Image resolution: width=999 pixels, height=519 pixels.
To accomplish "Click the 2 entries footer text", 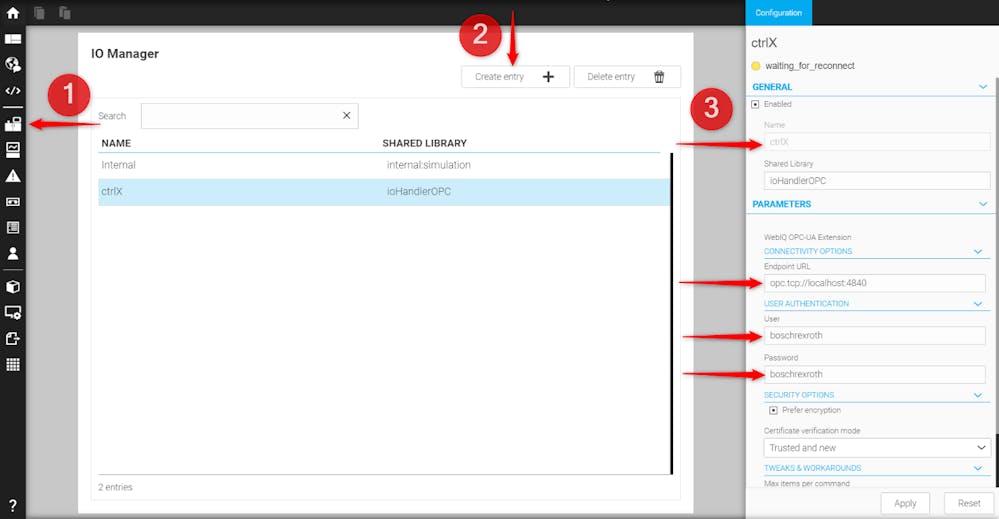I will point(115,487).
